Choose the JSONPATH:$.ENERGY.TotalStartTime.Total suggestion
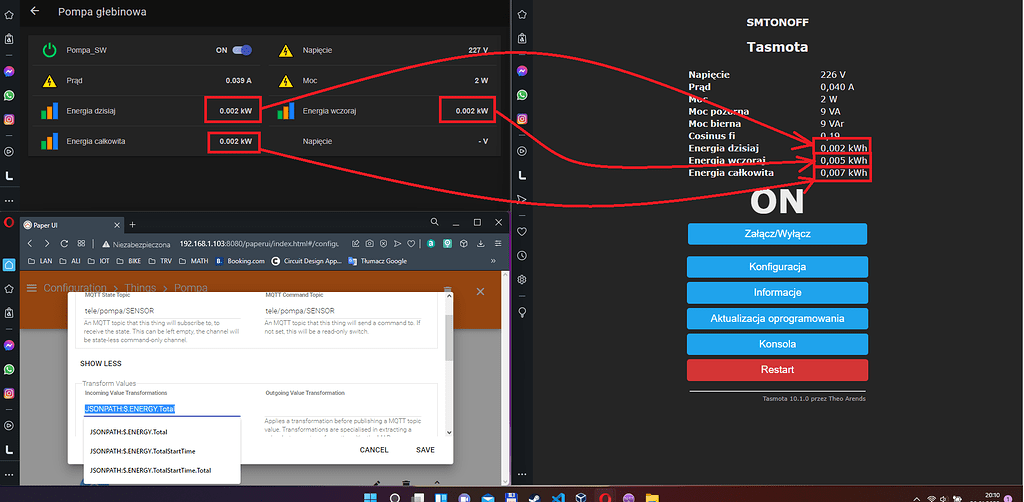This screenshot has width=1024, height=502. tap(150, 470)
